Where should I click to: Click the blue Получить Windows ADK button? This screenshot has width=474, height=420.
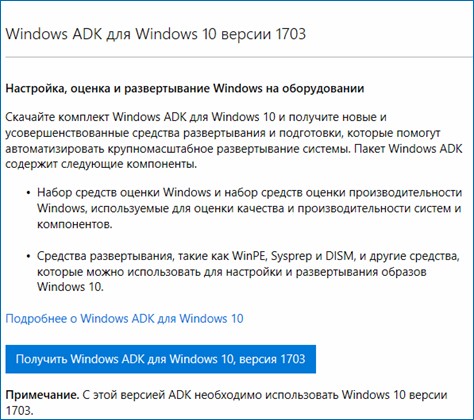tap(161, 359)
